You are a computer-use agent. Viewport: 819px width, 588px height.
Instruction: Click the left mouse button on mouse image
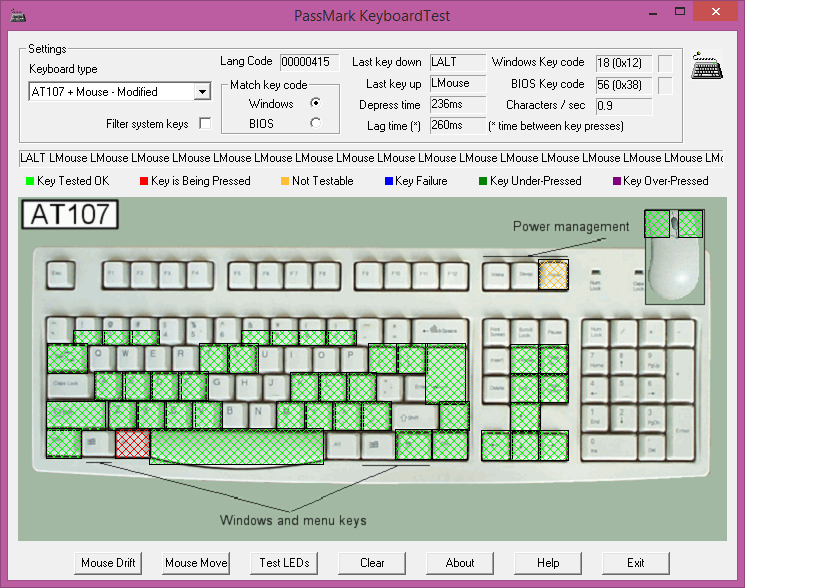[657, 224]
